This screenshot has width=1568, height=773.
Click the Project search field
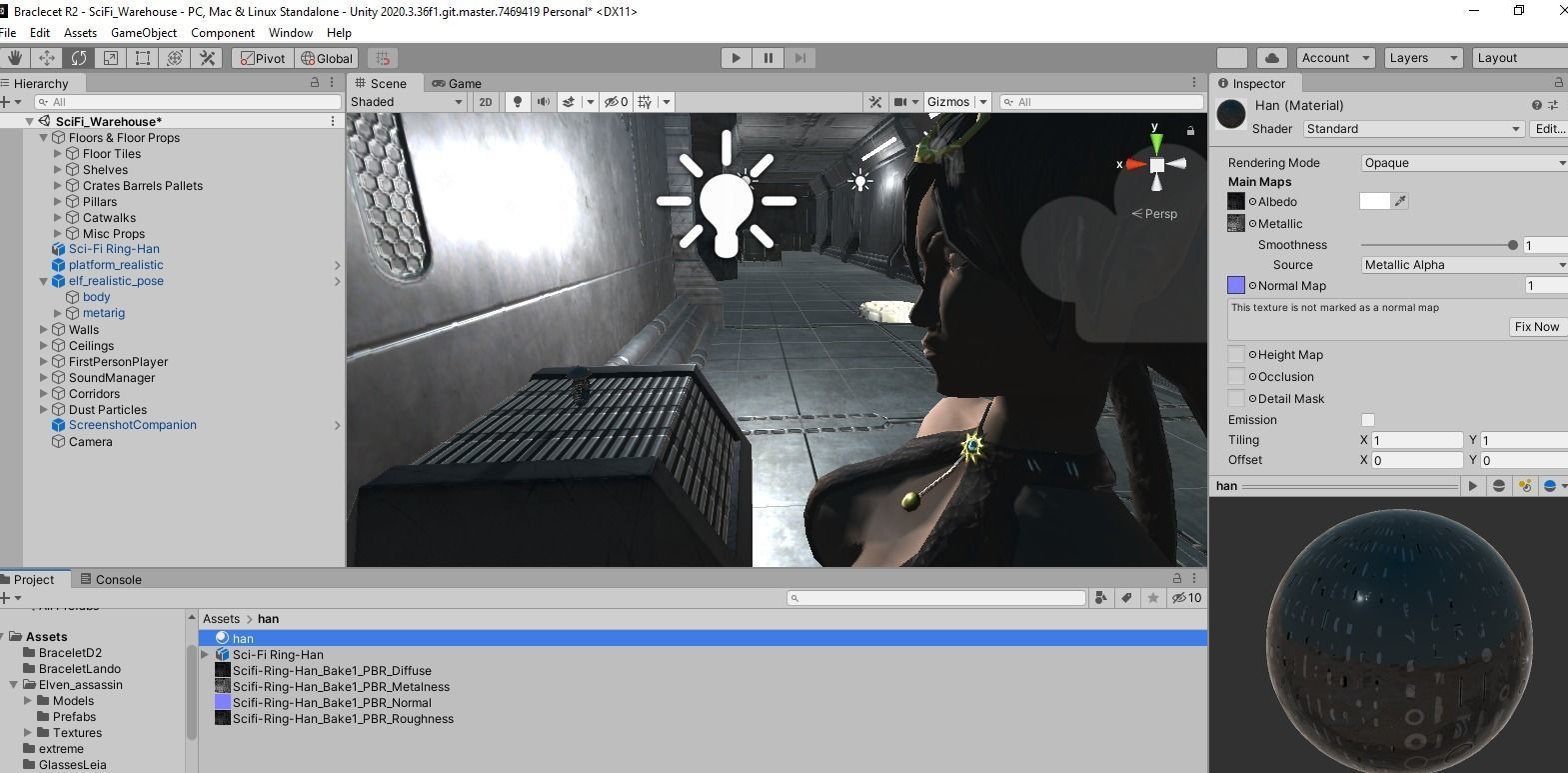coord(936,598)
